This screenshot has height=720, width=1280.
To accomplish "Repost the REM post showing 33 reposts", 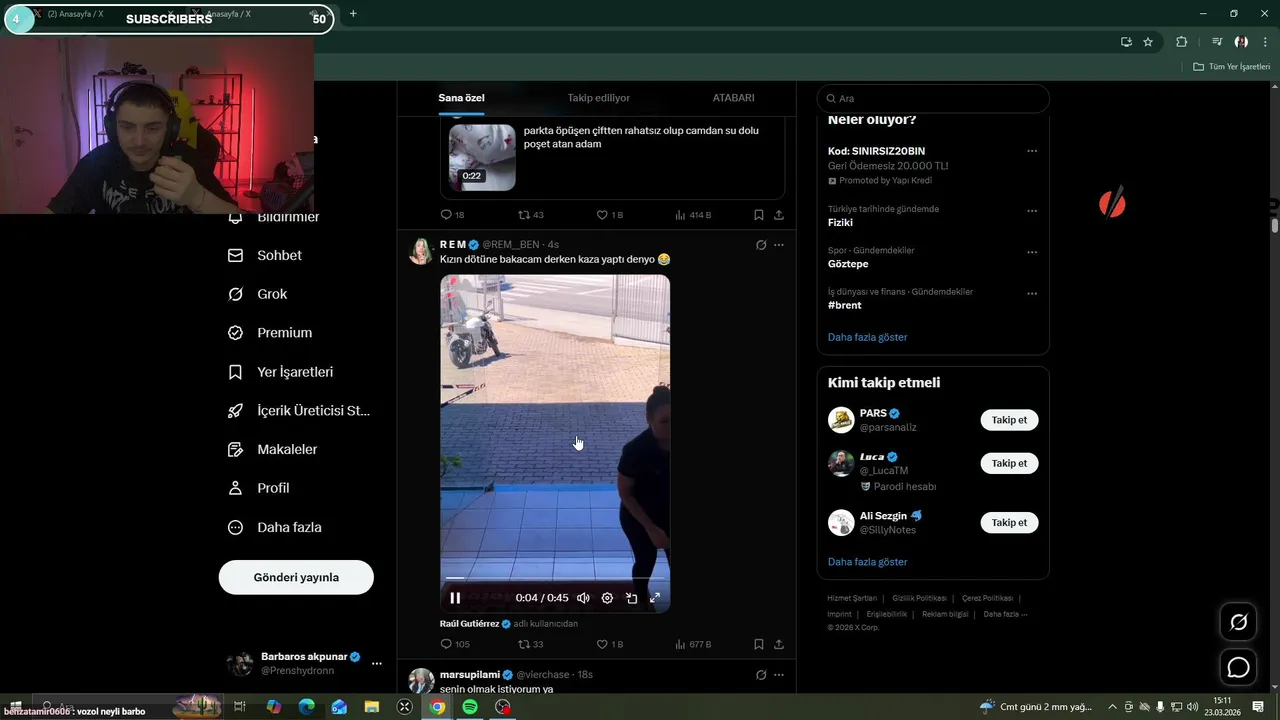I will point(531,644).
